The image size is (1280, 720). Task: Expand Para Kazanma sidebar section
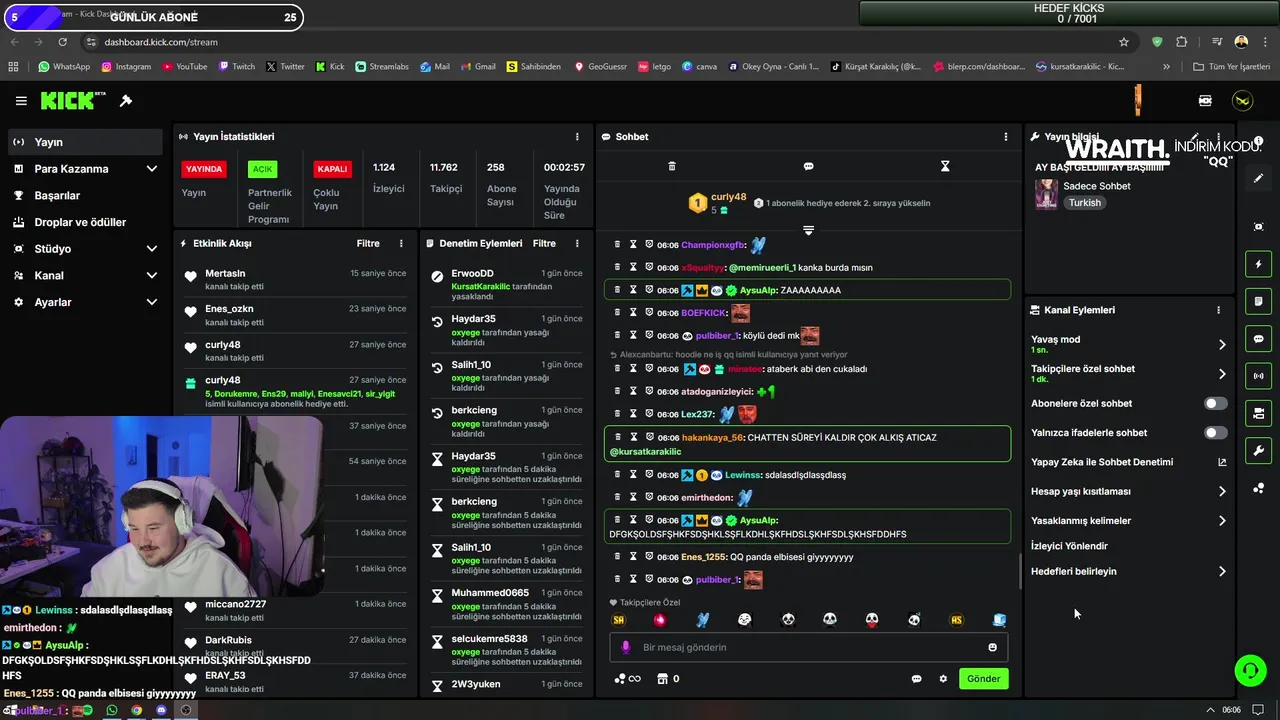coord(152,169)
